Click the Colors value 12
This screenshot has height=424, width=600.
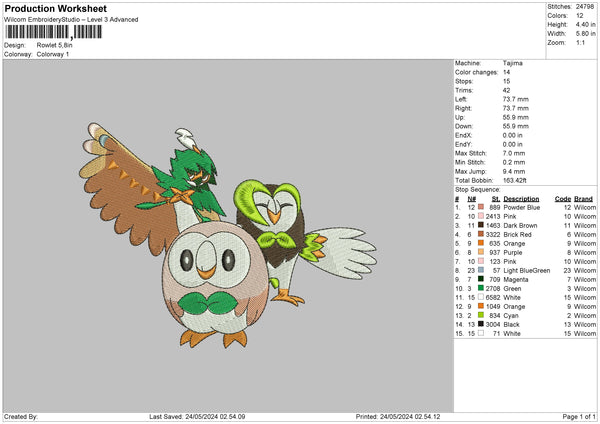click(579, 16)
